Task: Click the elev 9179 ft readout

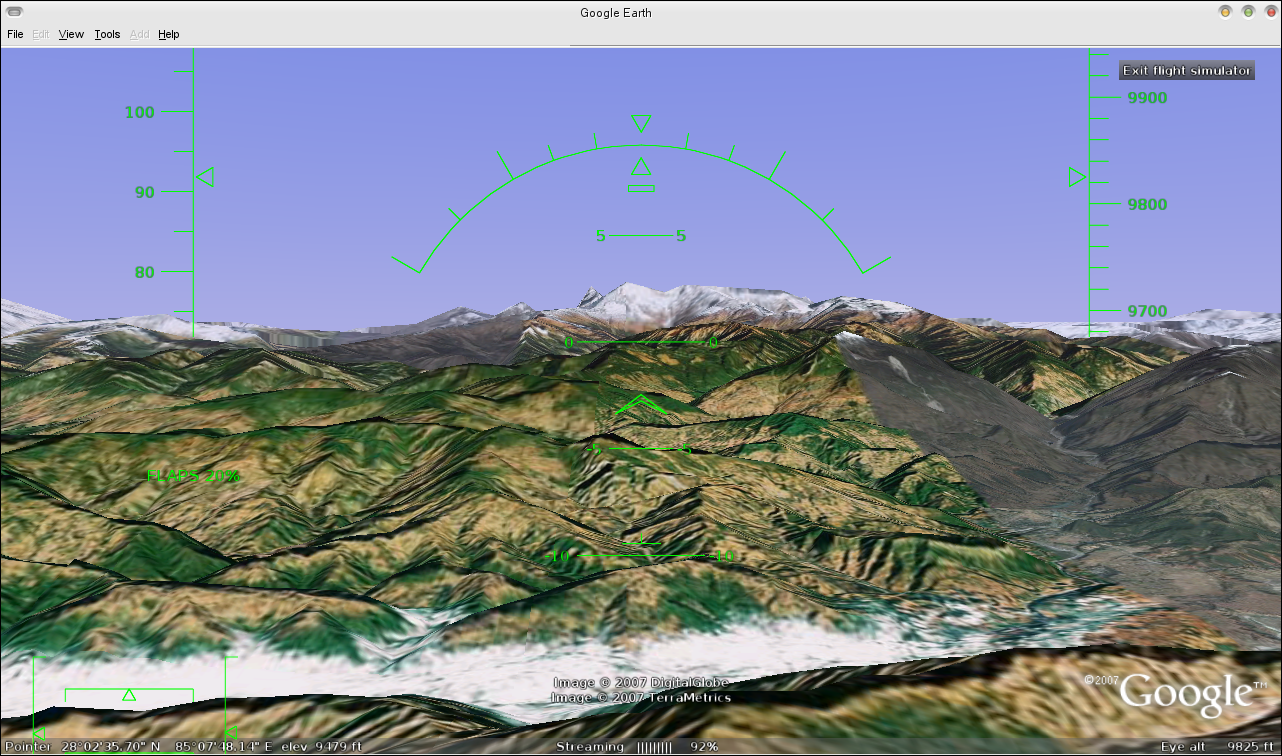Action: pos(320,747)
